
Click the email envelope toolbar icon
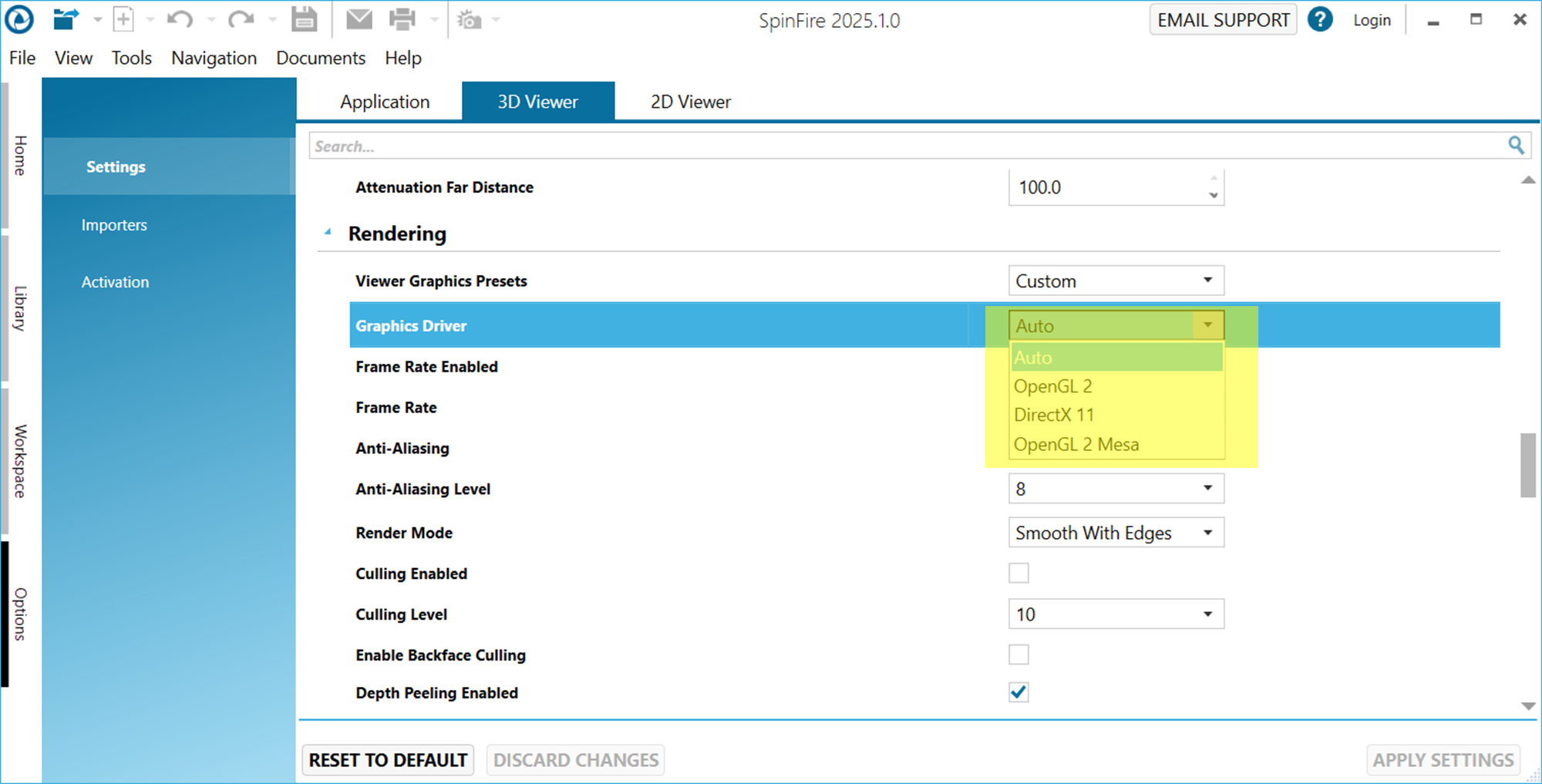click(x=359, y=19)
